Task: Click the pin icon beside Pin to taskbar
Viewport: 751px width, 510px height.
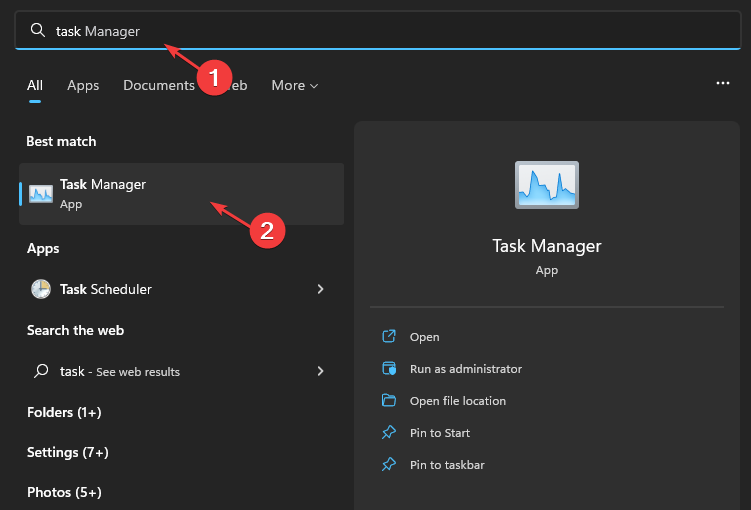Action: pyautogui.click(x=389, y=465)
